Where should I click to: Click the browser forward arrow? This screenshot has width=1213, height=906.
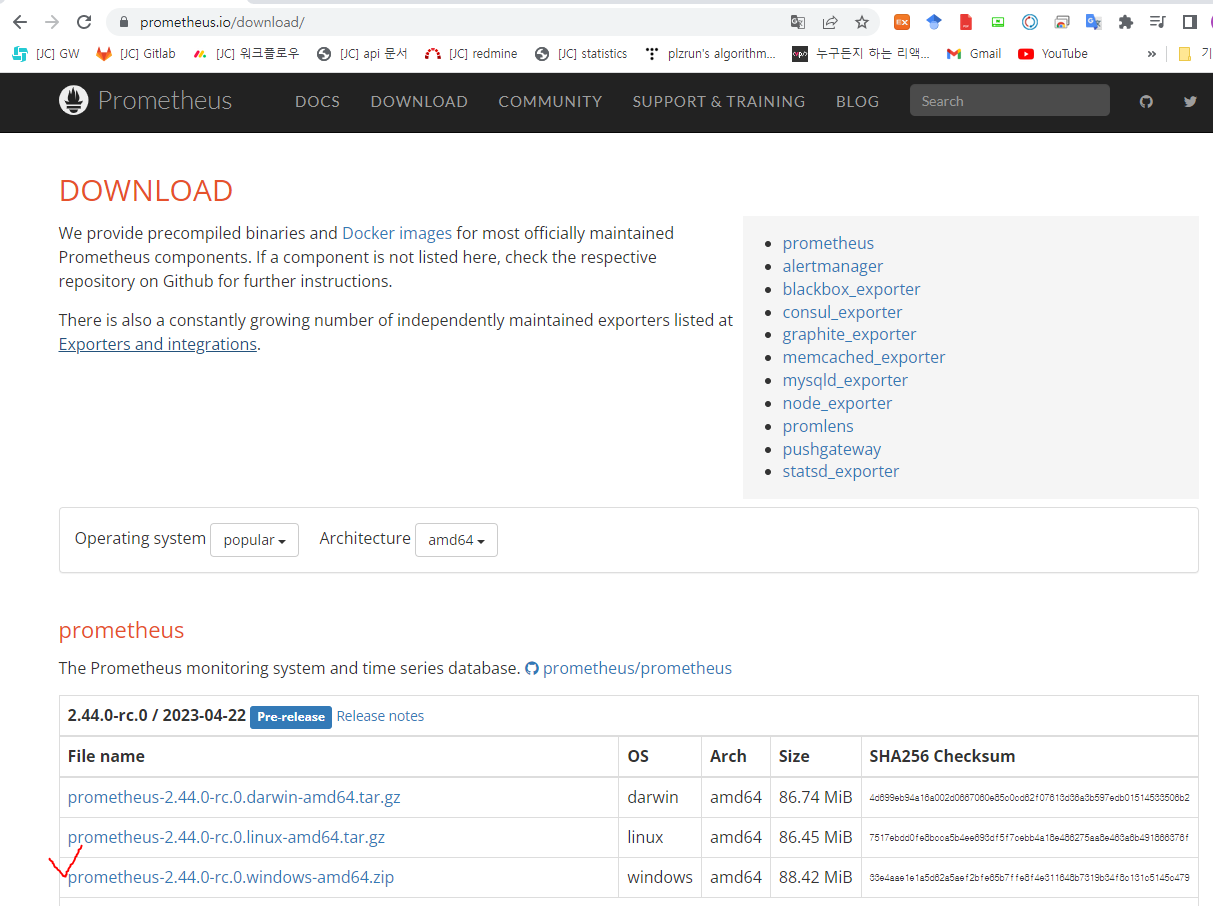pyautogui.click(x=52, y=22)
